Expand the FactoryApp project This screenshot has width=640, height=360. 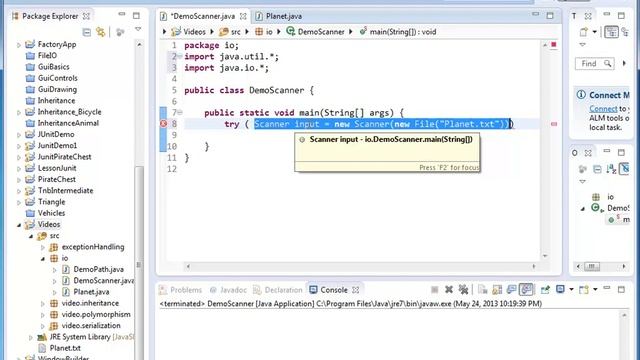point(19,45)
